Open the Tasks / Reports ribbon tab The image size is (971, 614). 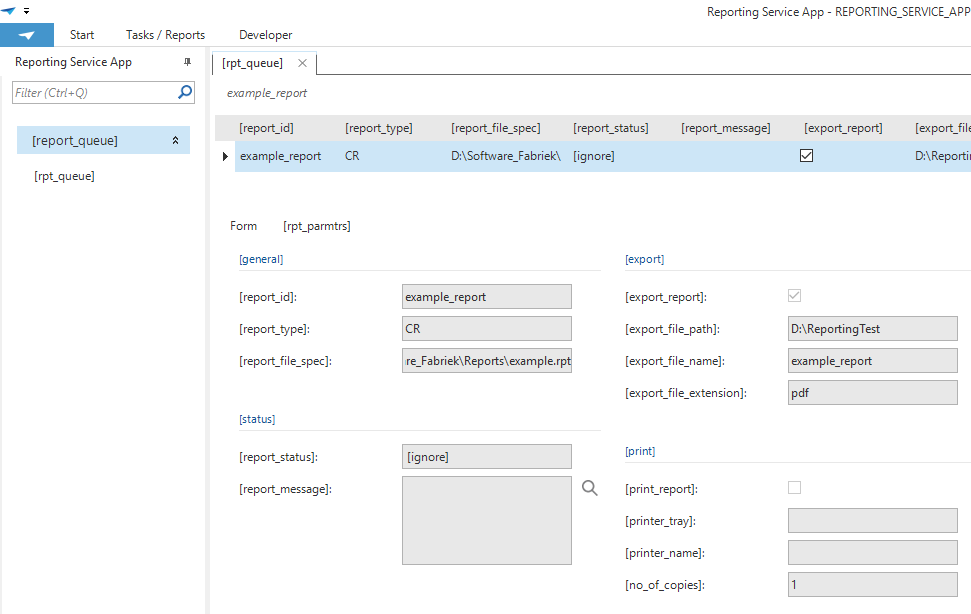(x=164, y=34)
